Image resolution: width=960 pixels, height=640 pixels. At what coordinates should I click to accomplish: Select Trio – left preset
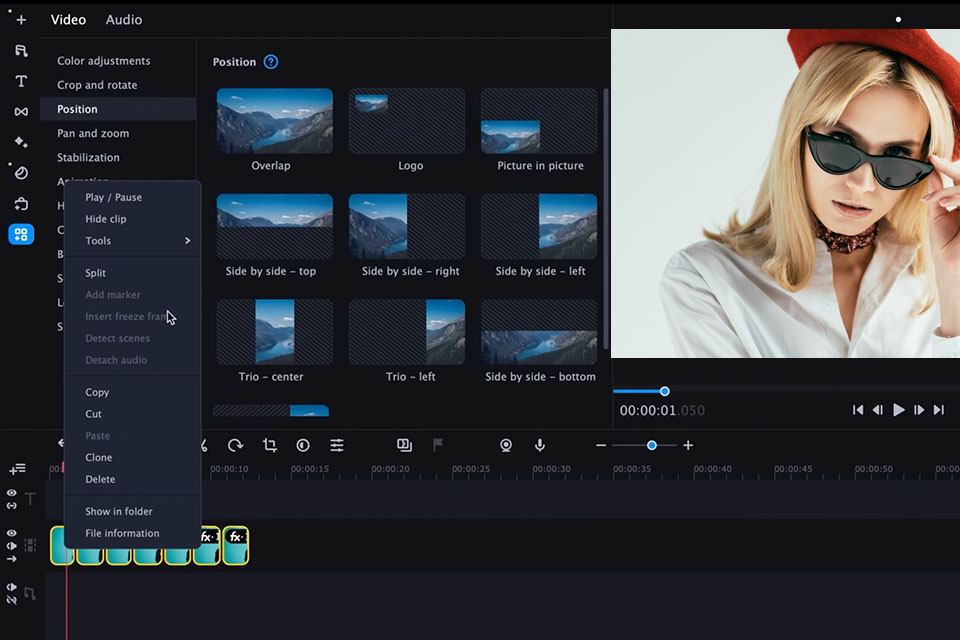407,332
